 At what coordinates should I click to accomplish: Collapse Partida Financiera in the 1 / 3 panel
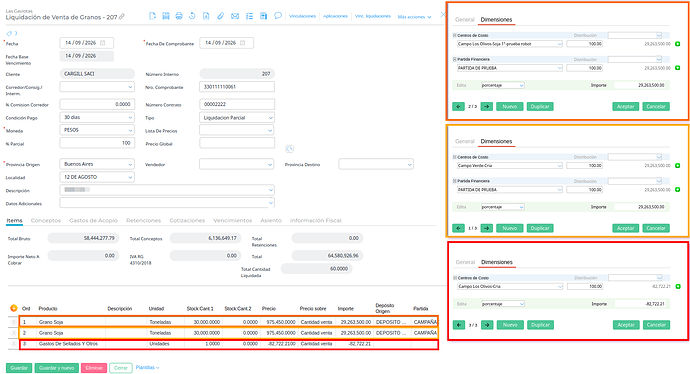click(455, 181)
